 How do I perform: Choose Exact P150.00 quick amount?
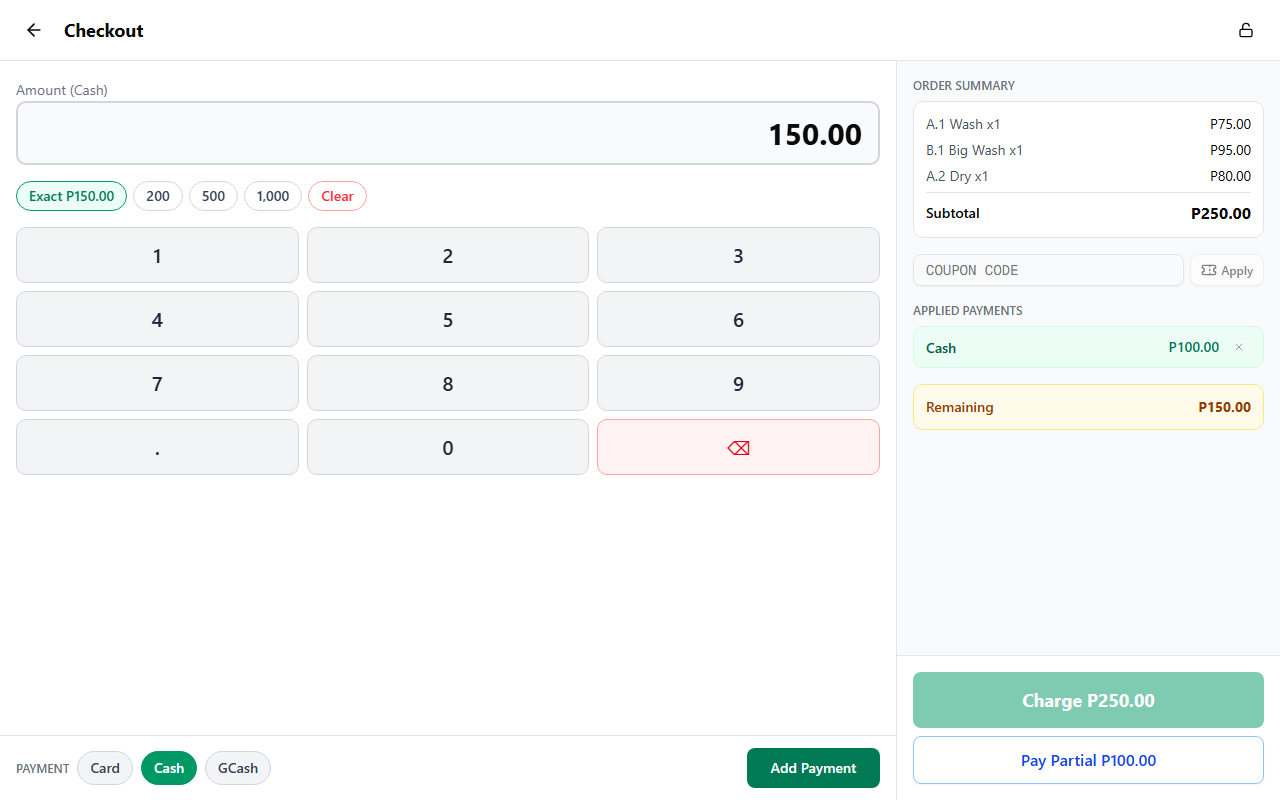coord(72,196)
